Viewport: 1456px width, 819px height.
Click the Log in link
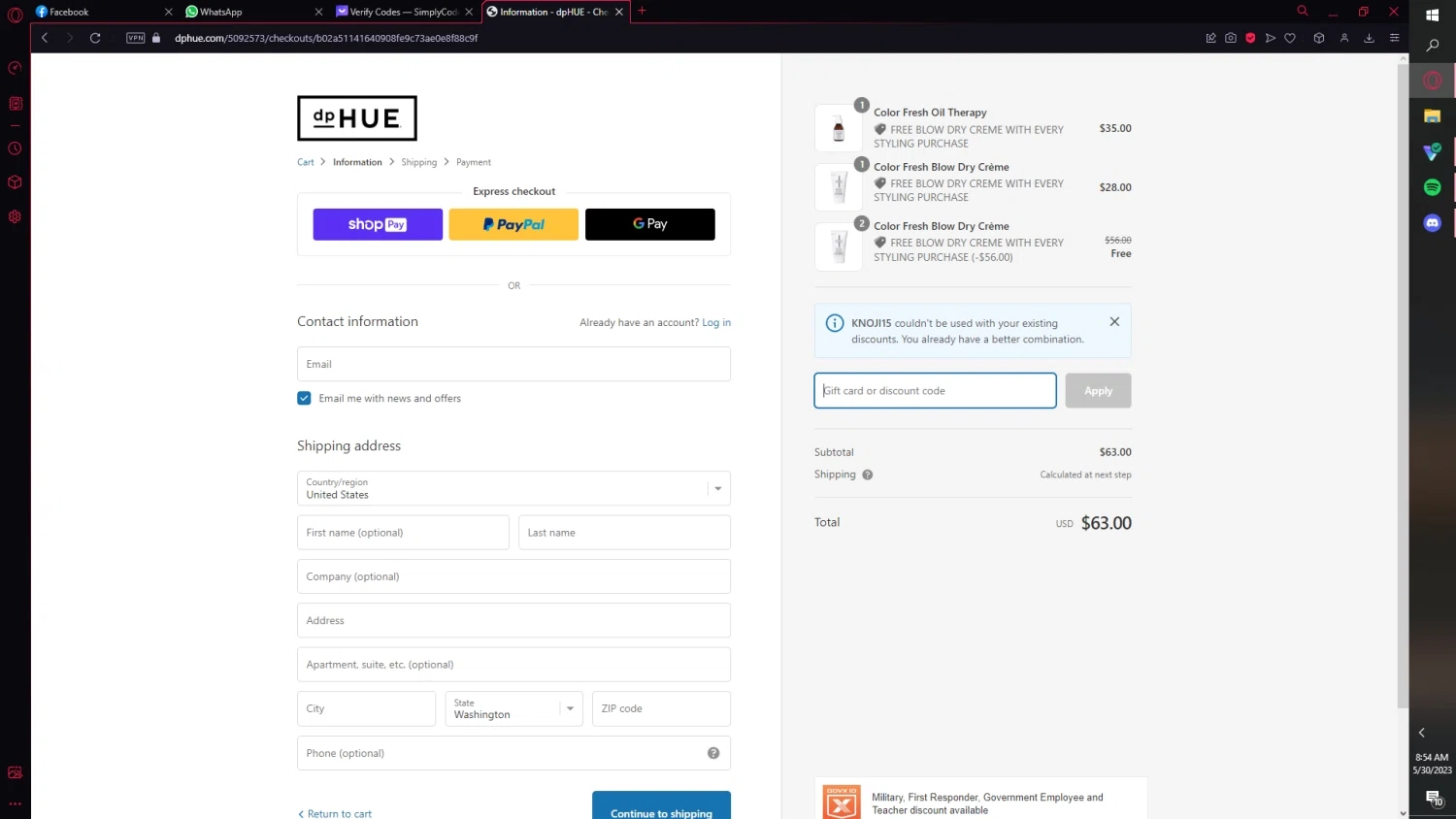tap(716, 322)
